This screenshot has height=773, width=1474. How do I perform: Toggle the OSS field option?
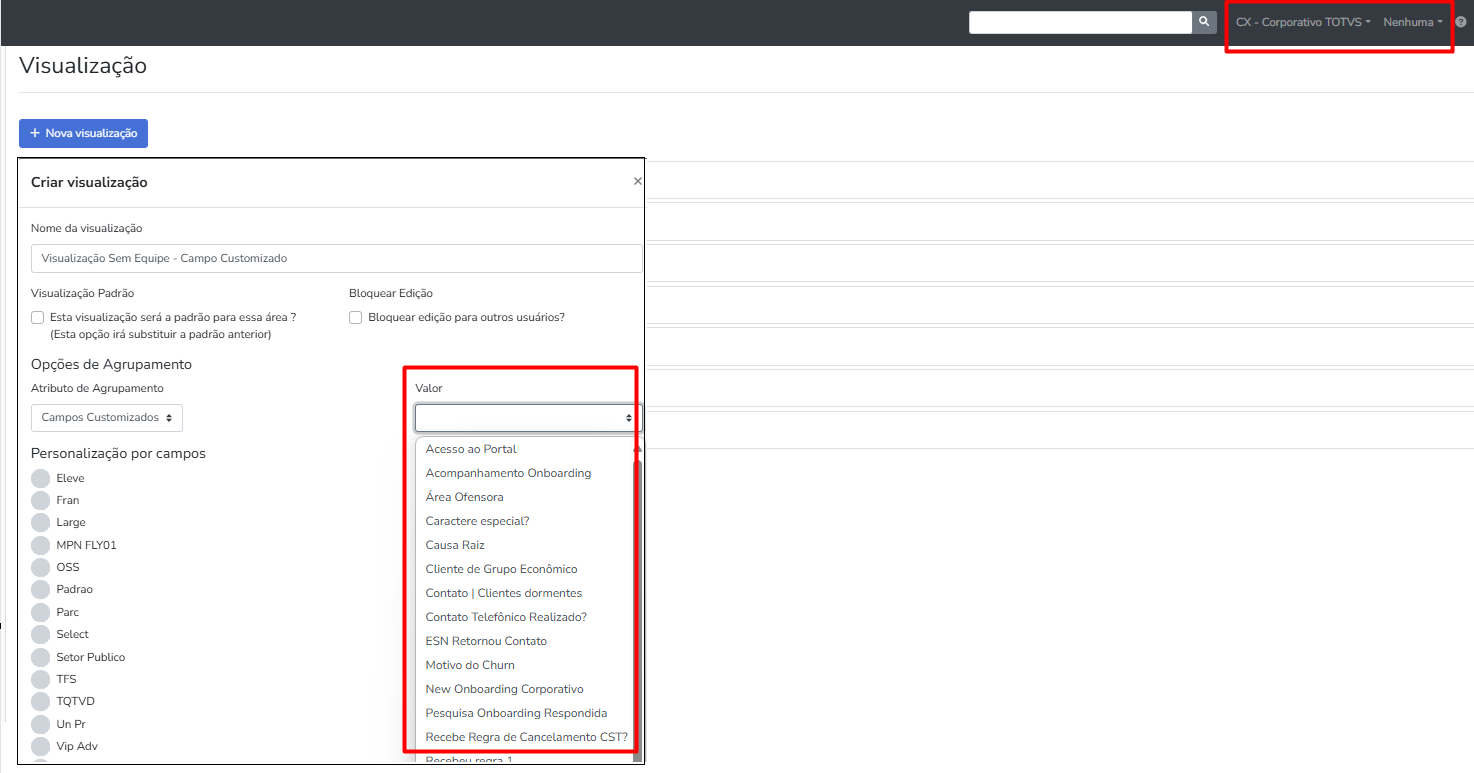point(40,567)
